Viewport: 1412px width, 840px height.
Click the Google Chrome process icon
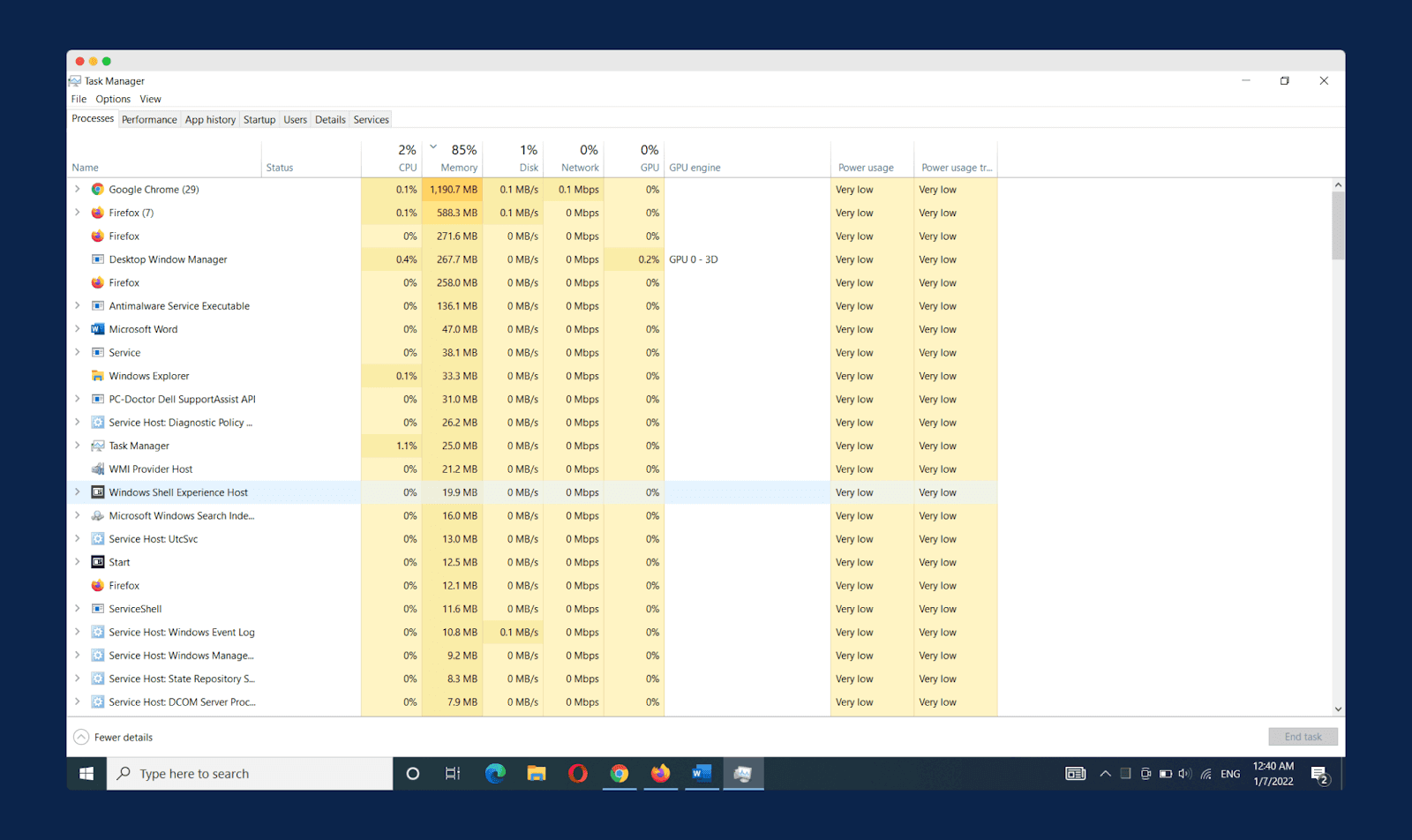(98, 190)
